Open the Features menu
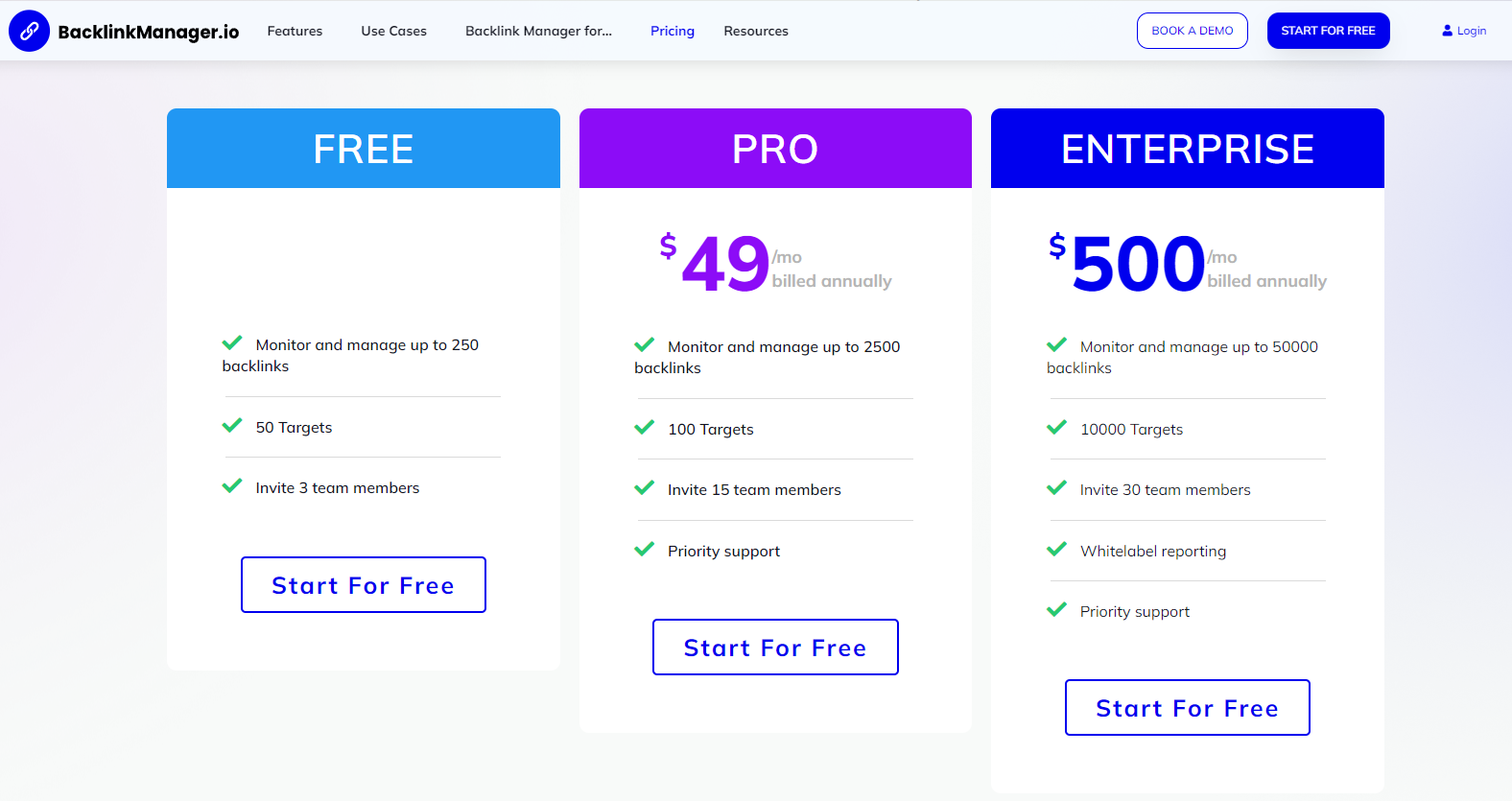This screenshot has width=1512, height=801. click(295, 31)
